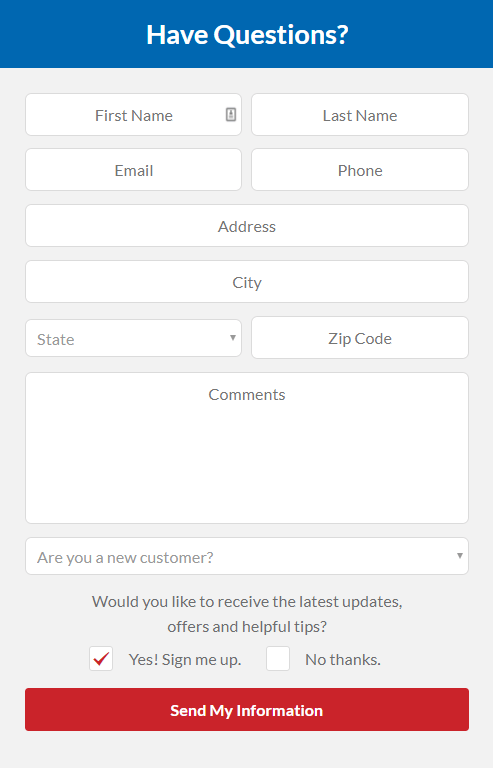Click into the Email field
The height and width of the screenshot is (768, 493).
tap(134, 169)
